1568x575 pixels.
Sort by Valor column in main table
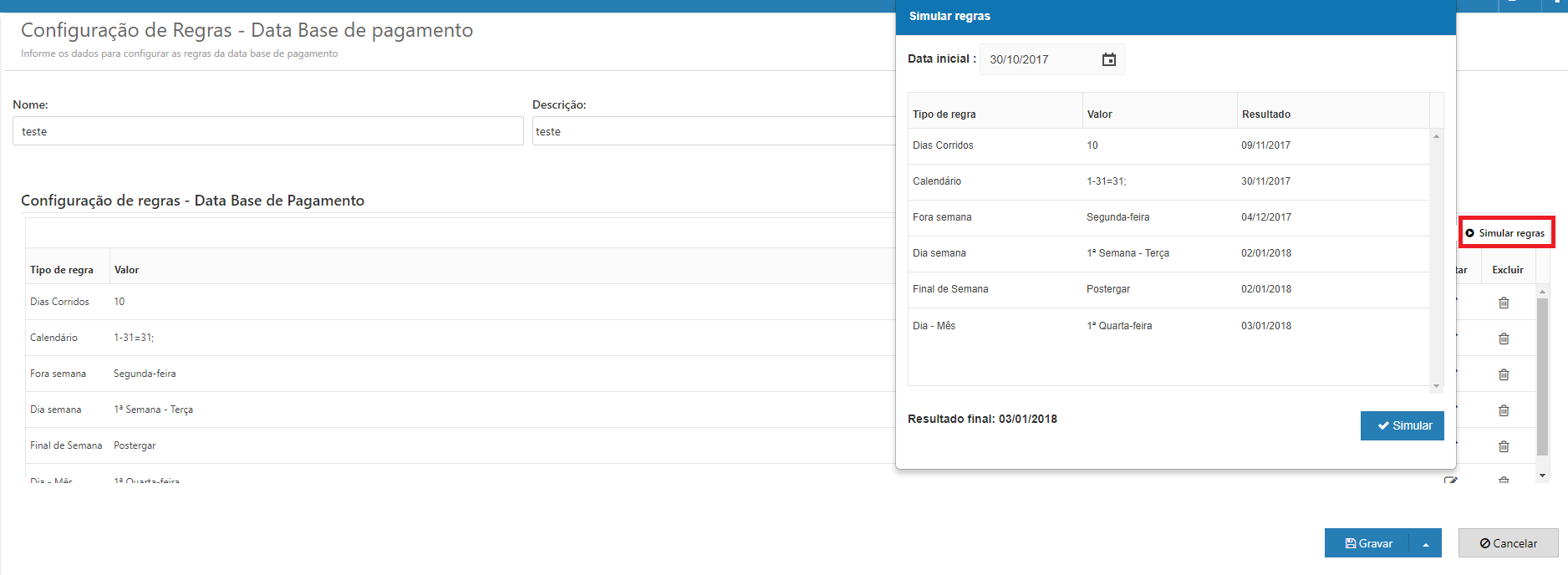pos(126,270)
